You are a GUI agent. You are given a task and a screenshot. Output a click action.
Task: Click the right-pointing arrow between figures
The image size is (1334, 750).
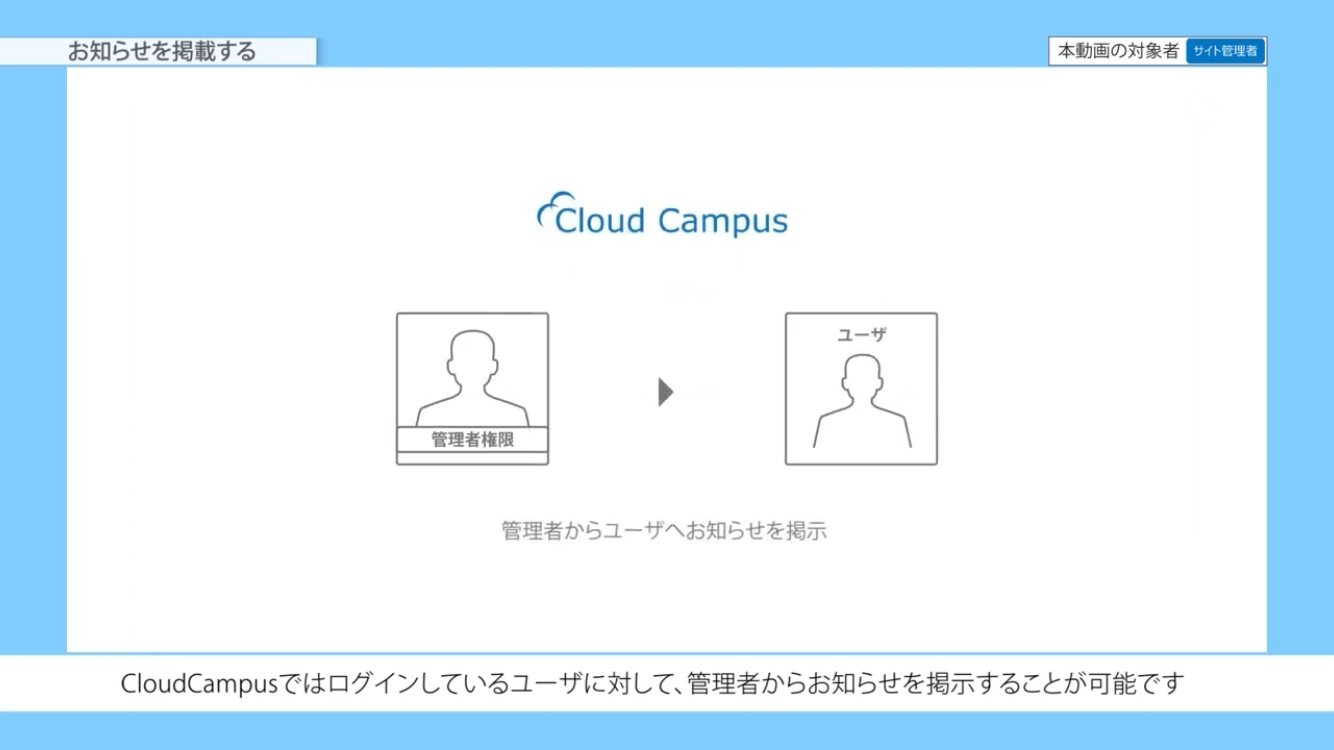coord(666,392)
